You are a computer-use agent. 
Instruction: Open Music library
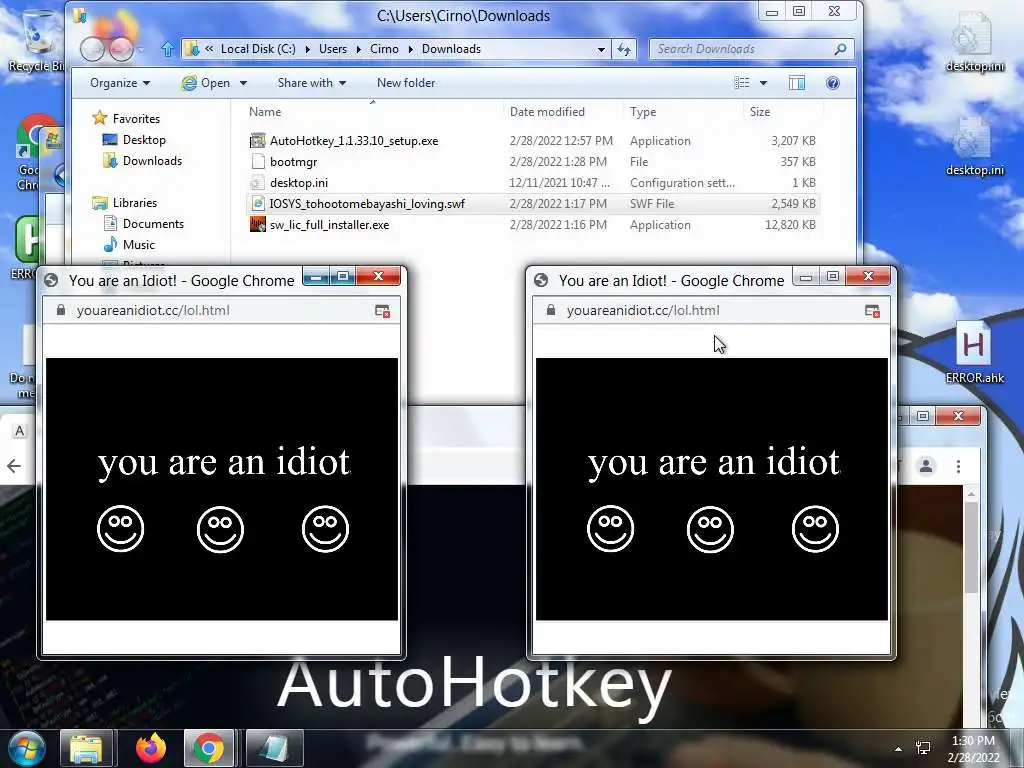pos(138,244)
